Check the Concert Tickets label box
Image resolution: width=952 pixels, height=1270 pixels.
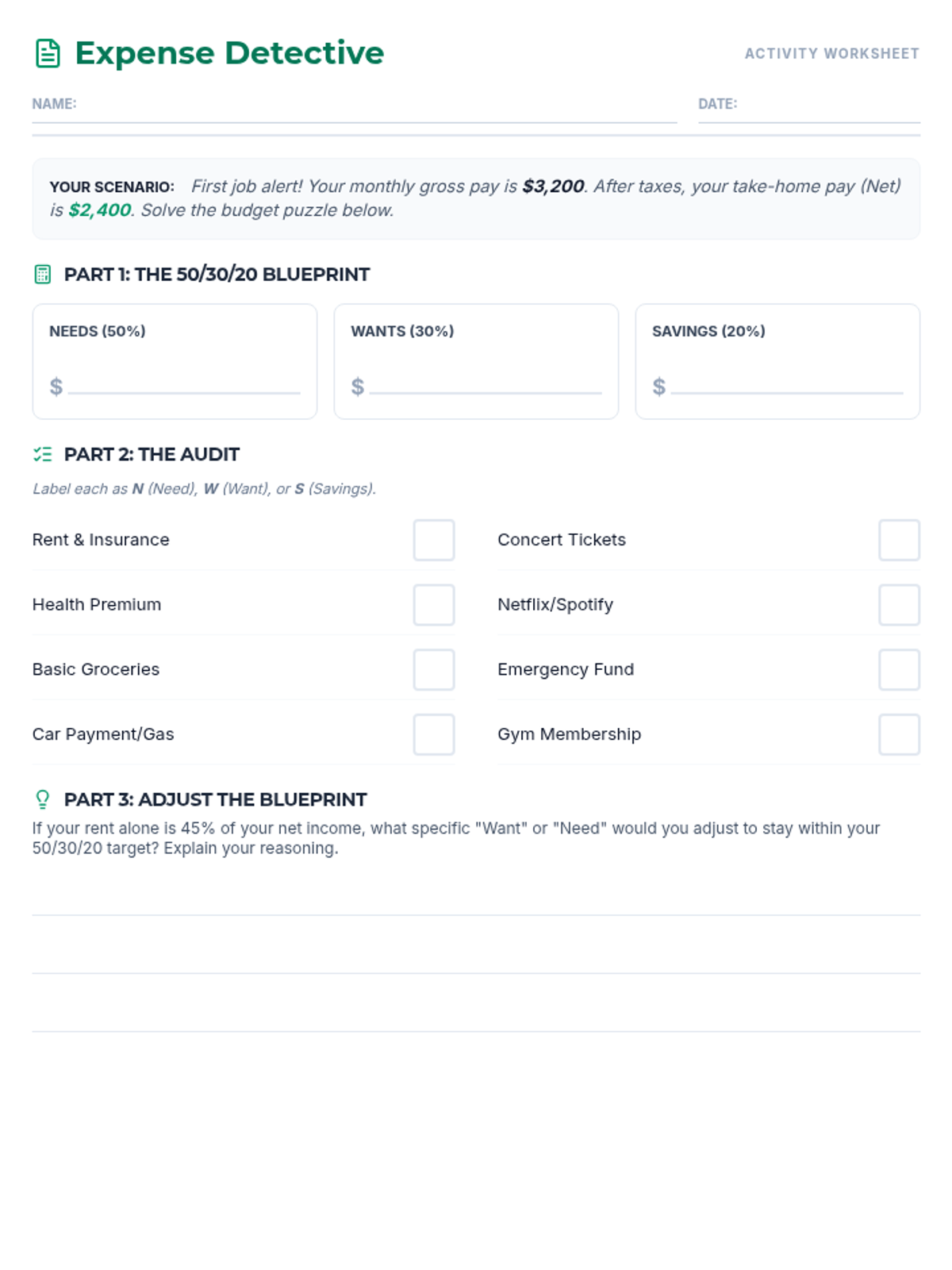coord(900,540)
